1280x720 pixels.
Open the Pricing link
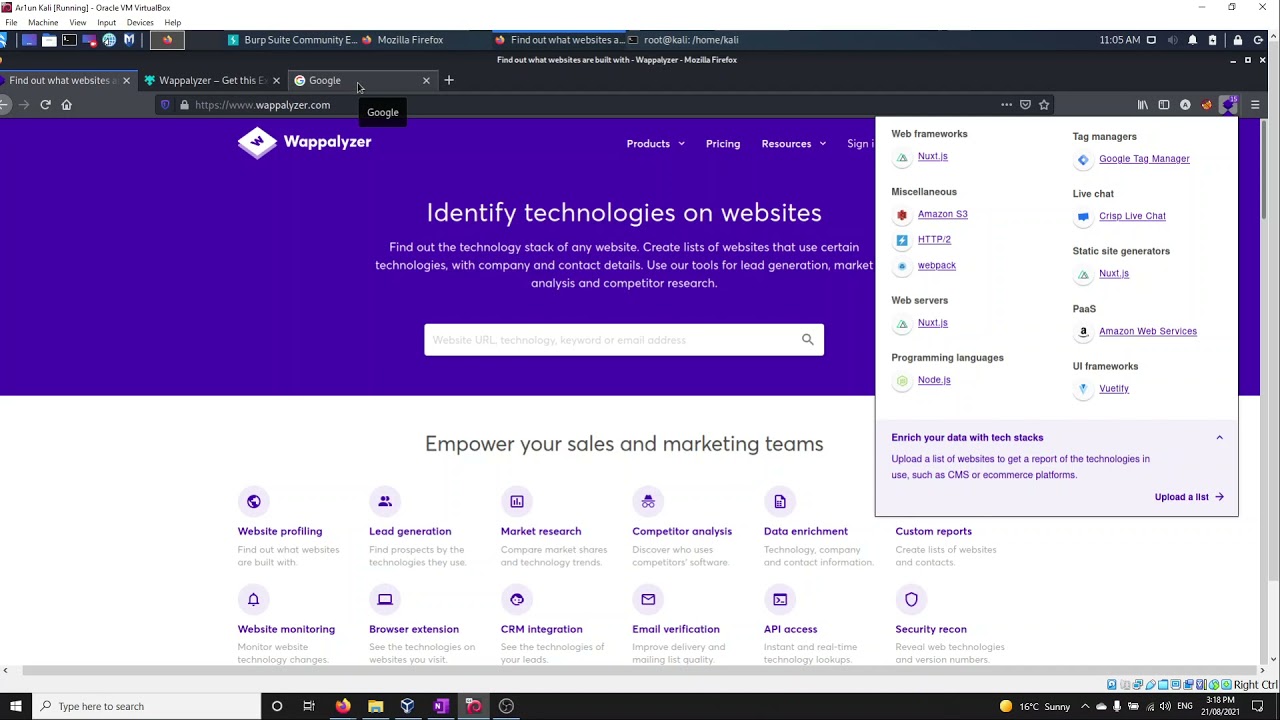coord(723,144)
